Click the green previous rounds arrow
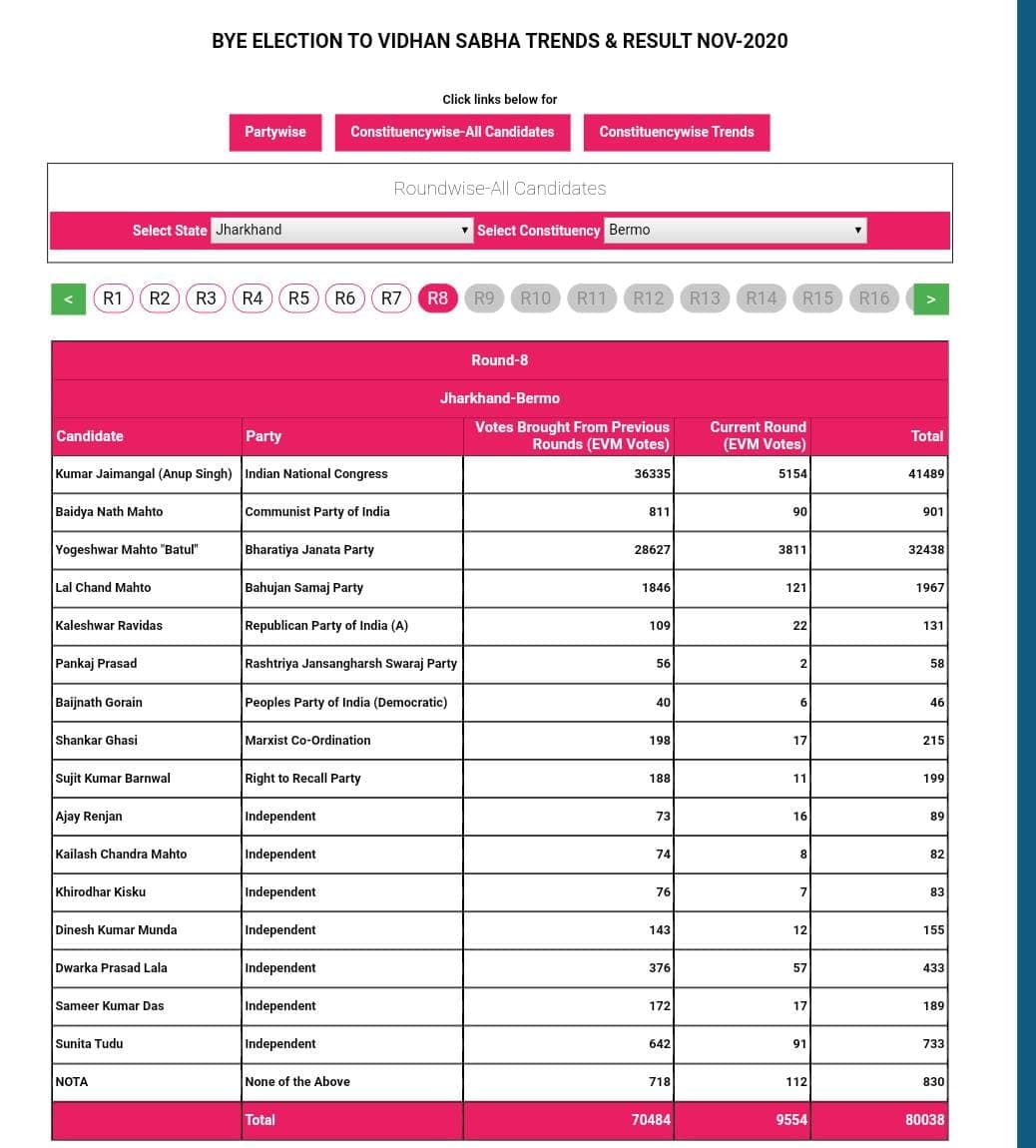1036x1148 pixels. click(x=68, y=298)
